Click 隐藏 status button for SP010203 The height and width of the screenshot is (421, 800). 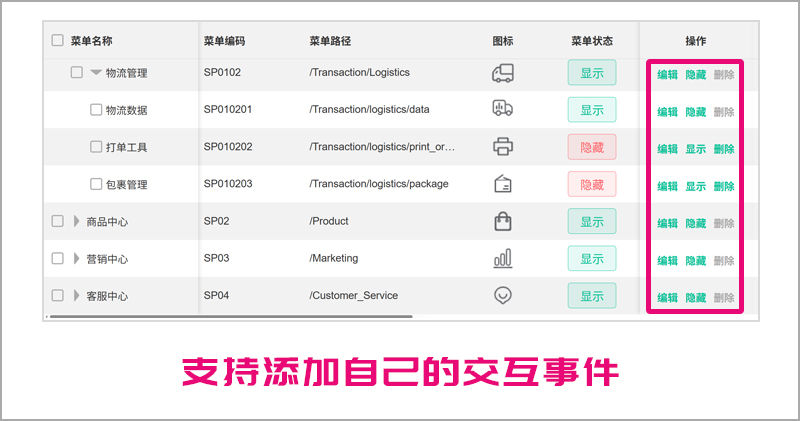click(592, 184)
